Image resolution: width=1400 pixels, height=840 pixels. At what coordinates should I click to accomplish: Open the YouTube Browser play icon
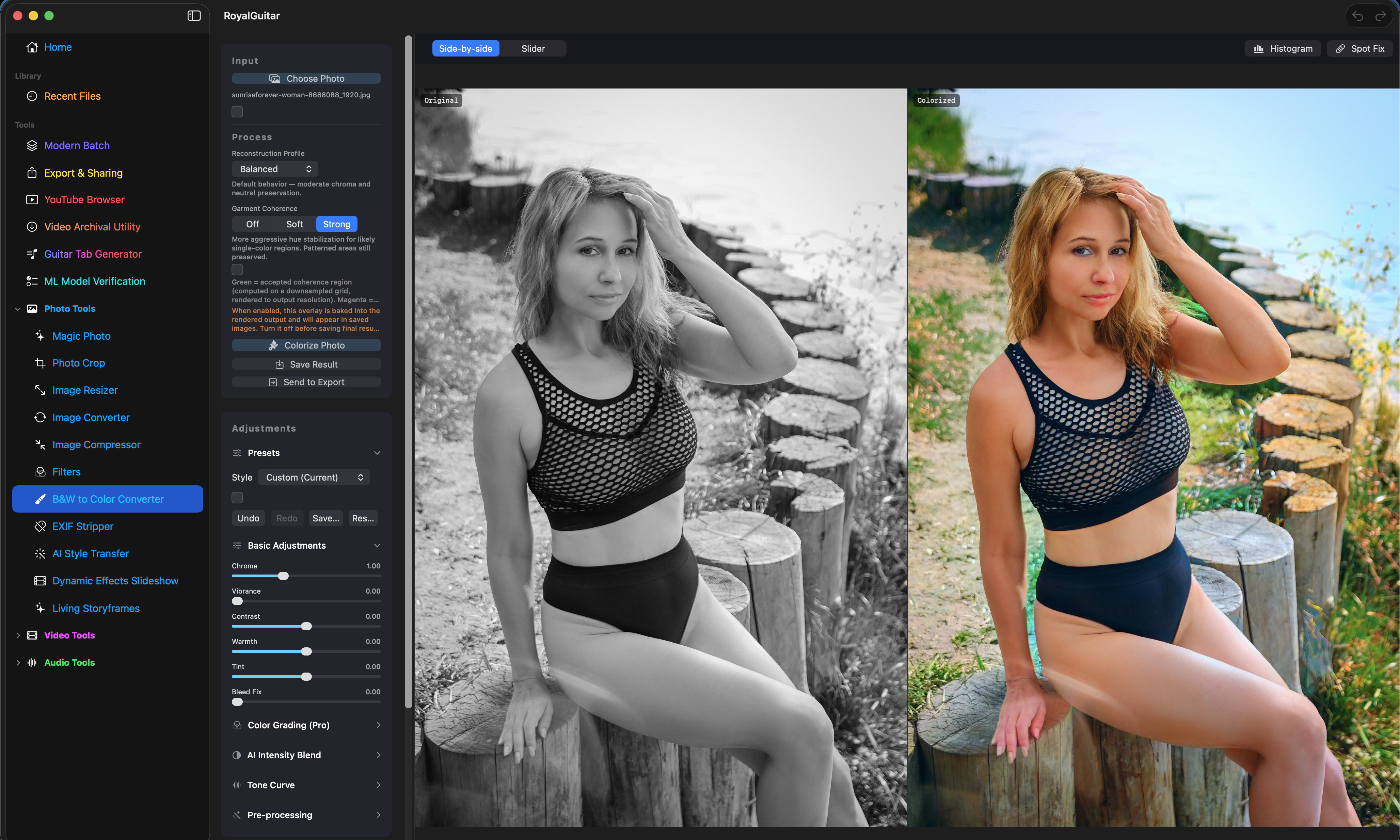[32, 200]
